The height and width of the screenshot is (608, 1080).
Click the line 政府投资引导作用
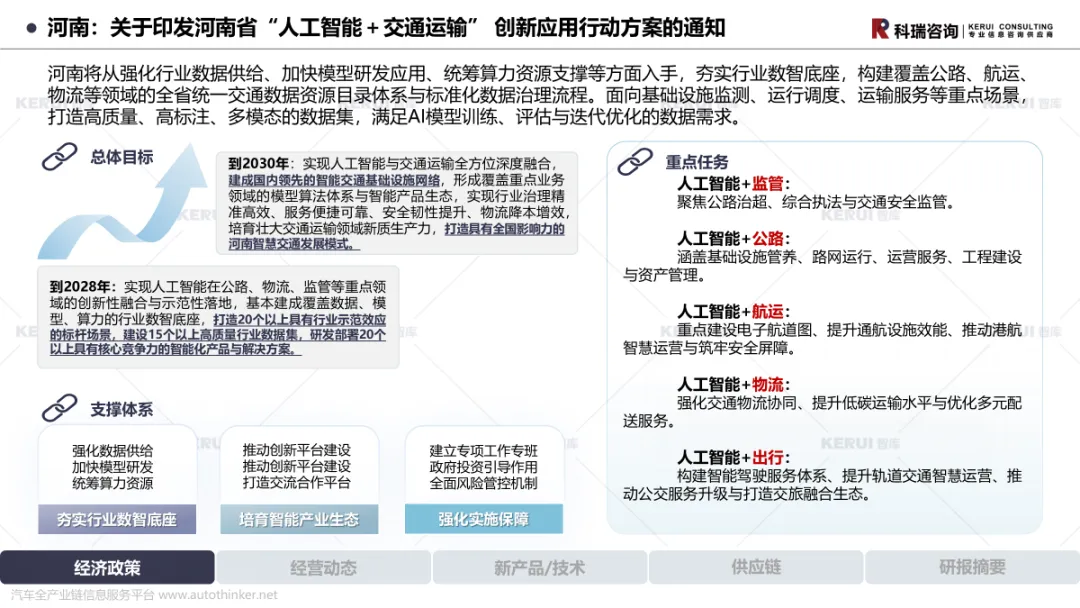484,467
